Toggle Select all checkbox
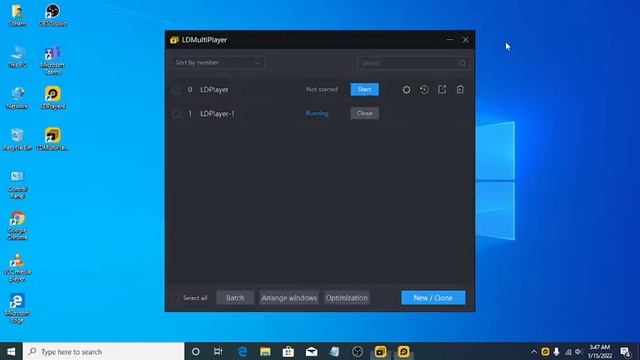This screenshot has height=360, width=640. [x=176, y=298]
